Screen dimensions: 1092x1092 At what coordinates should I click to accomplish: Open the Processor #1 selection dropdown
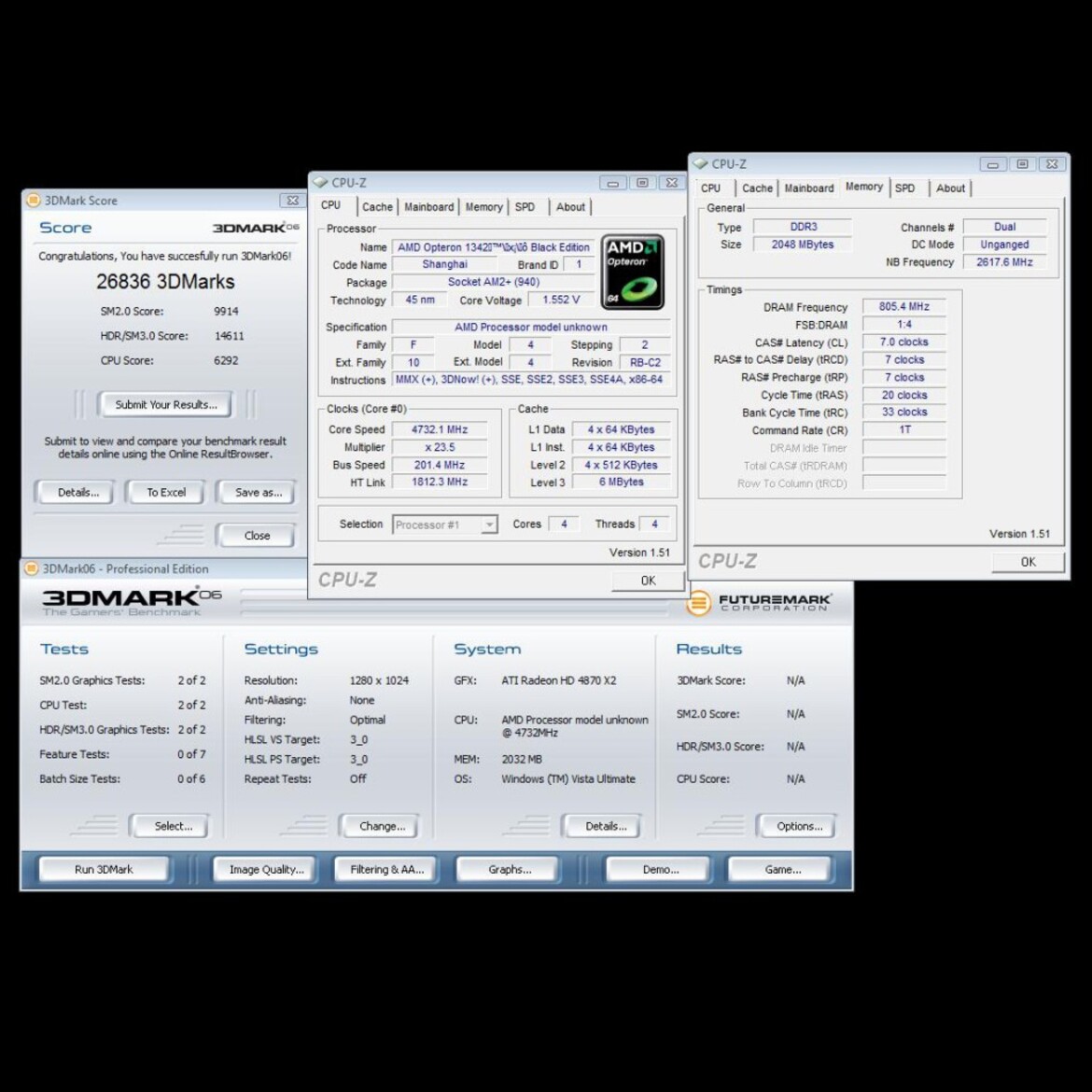(x=490, y=525)
